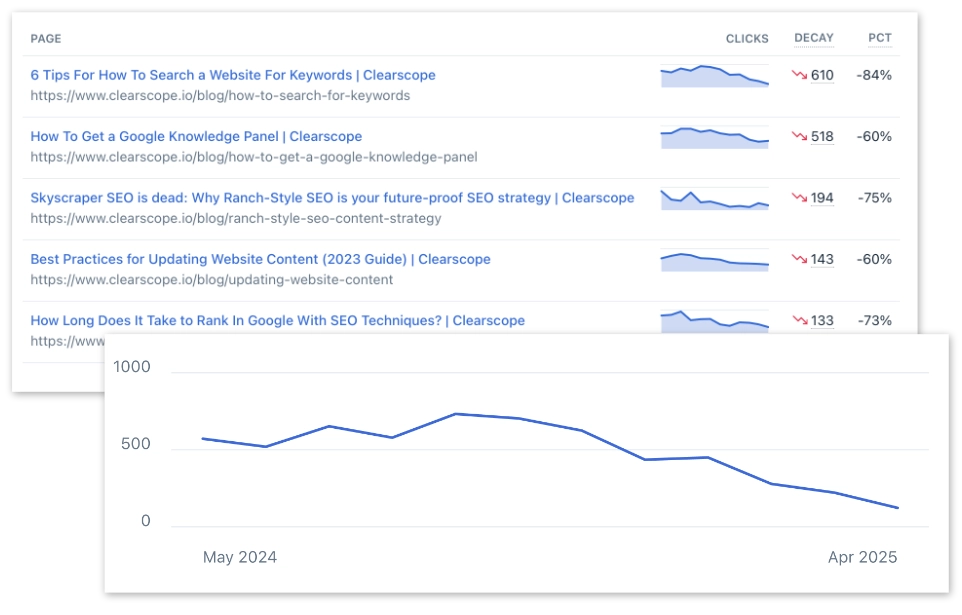Image resolution: width=962 pixels, height=615 pixels.
Task: Open 'Best Practices for Updating Website Content' link
Action: (x=260, y=259)
